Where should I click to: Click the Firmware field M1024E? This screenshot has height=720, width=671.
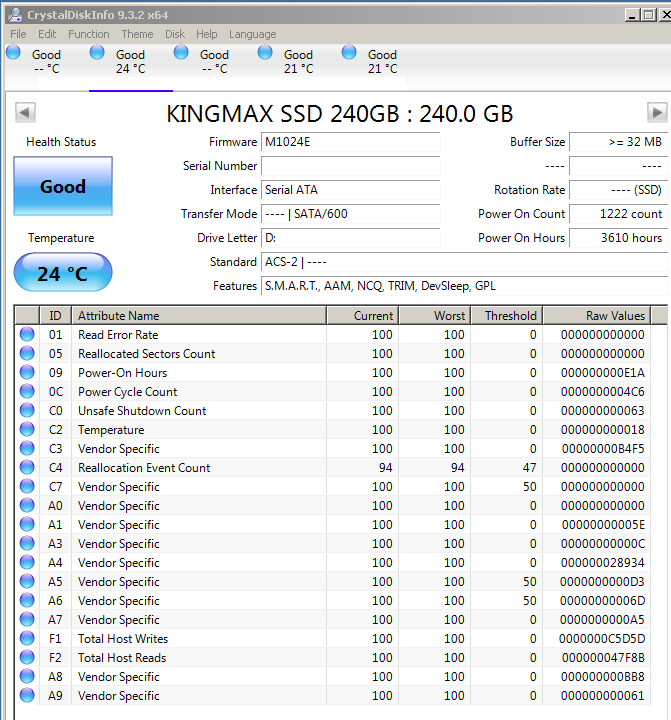point(350,142)
